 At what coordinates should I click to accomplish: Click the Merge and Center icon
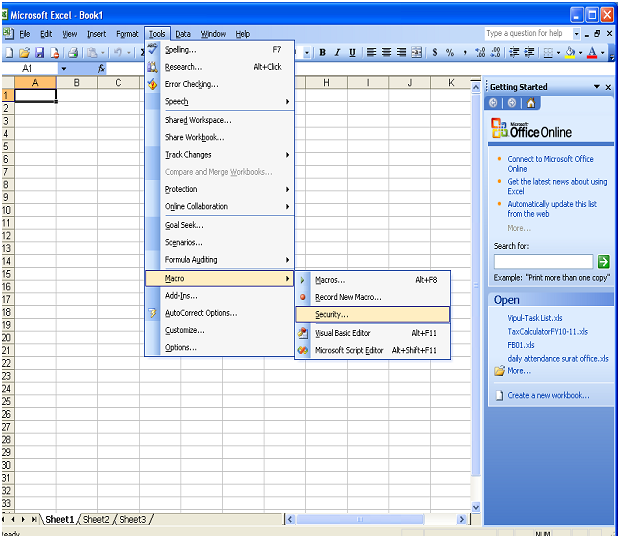pos(418,53)
